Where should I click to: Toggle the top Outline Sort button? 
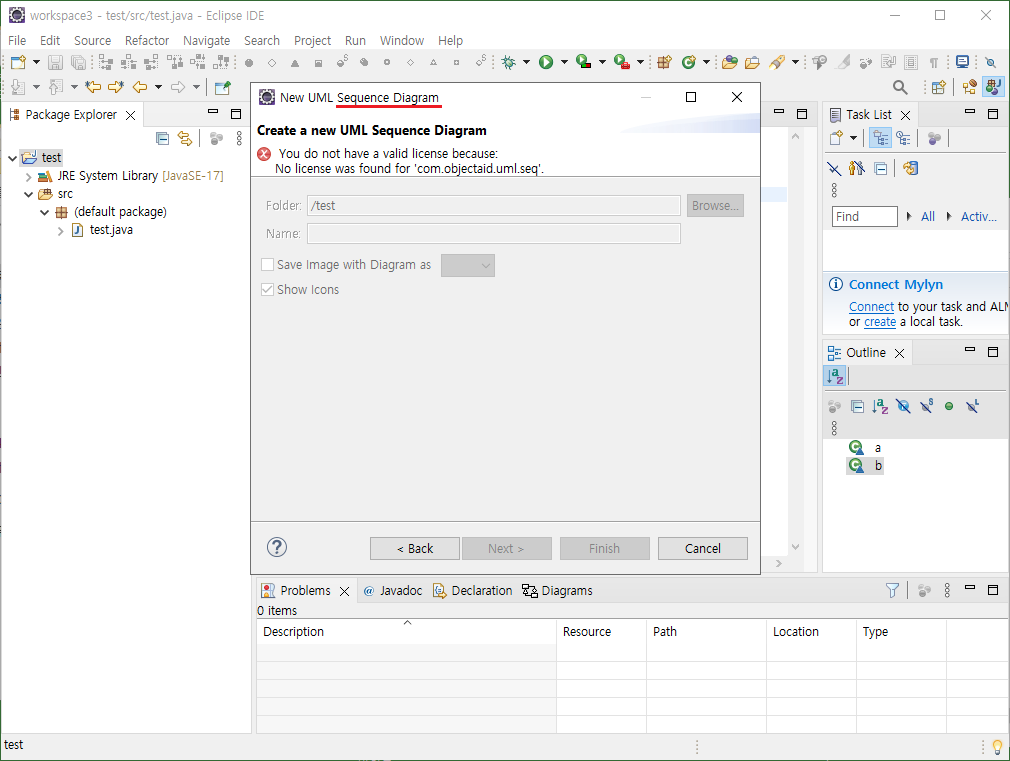tap(835, 376)
